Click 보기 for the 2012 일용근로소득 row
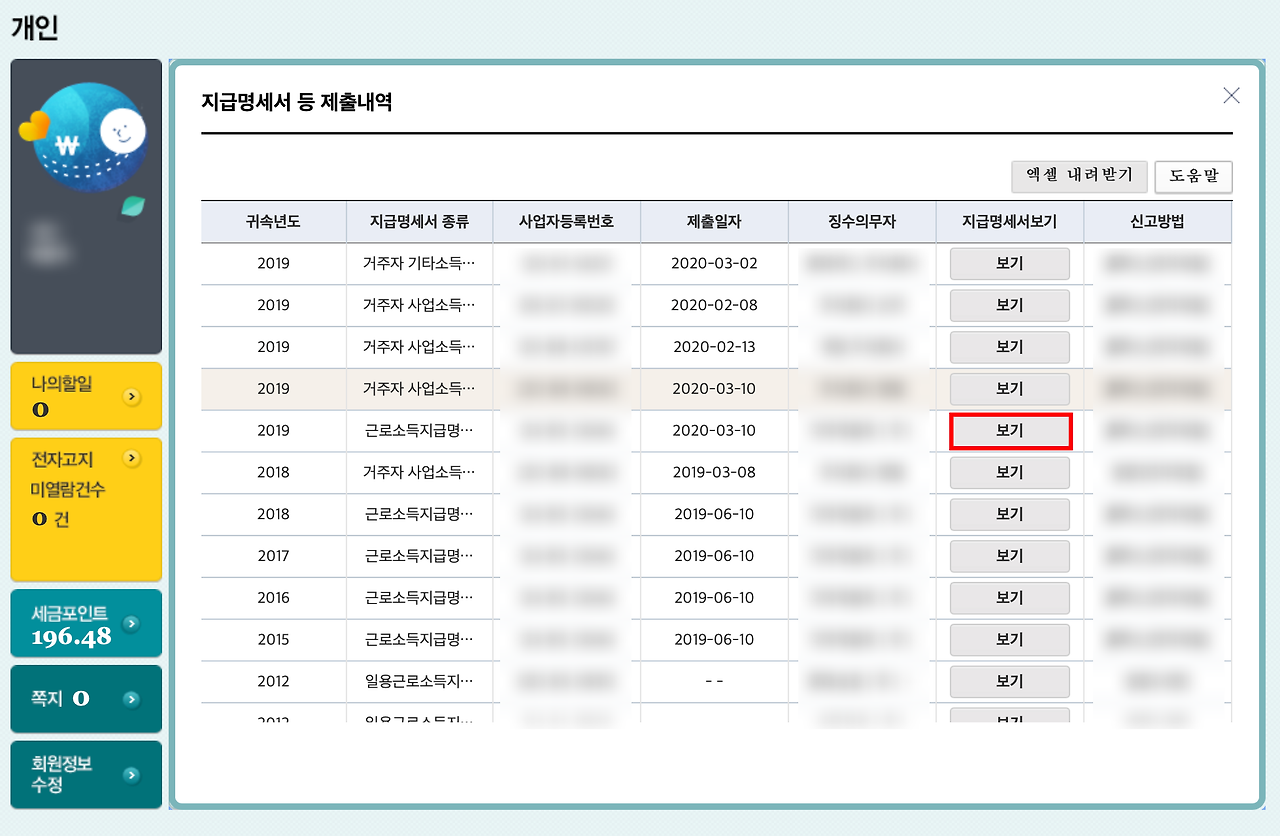The height and width of the screenshot is (836, 1280). pos(1009,681)
